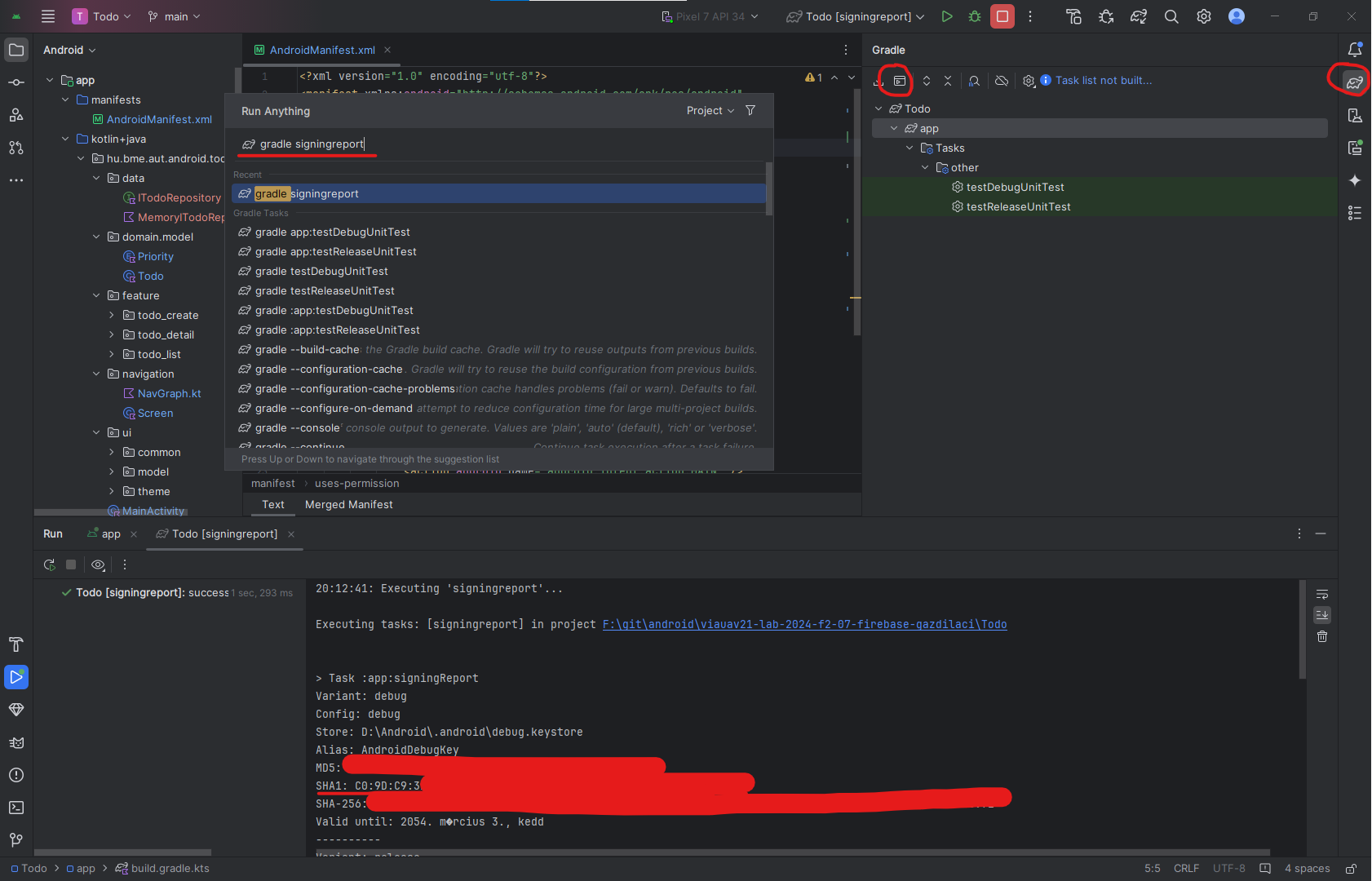Click Analyze Dependencies icon in Gradle toolbar
This screenshot has height=881, width=1372.
pos(974,81)
